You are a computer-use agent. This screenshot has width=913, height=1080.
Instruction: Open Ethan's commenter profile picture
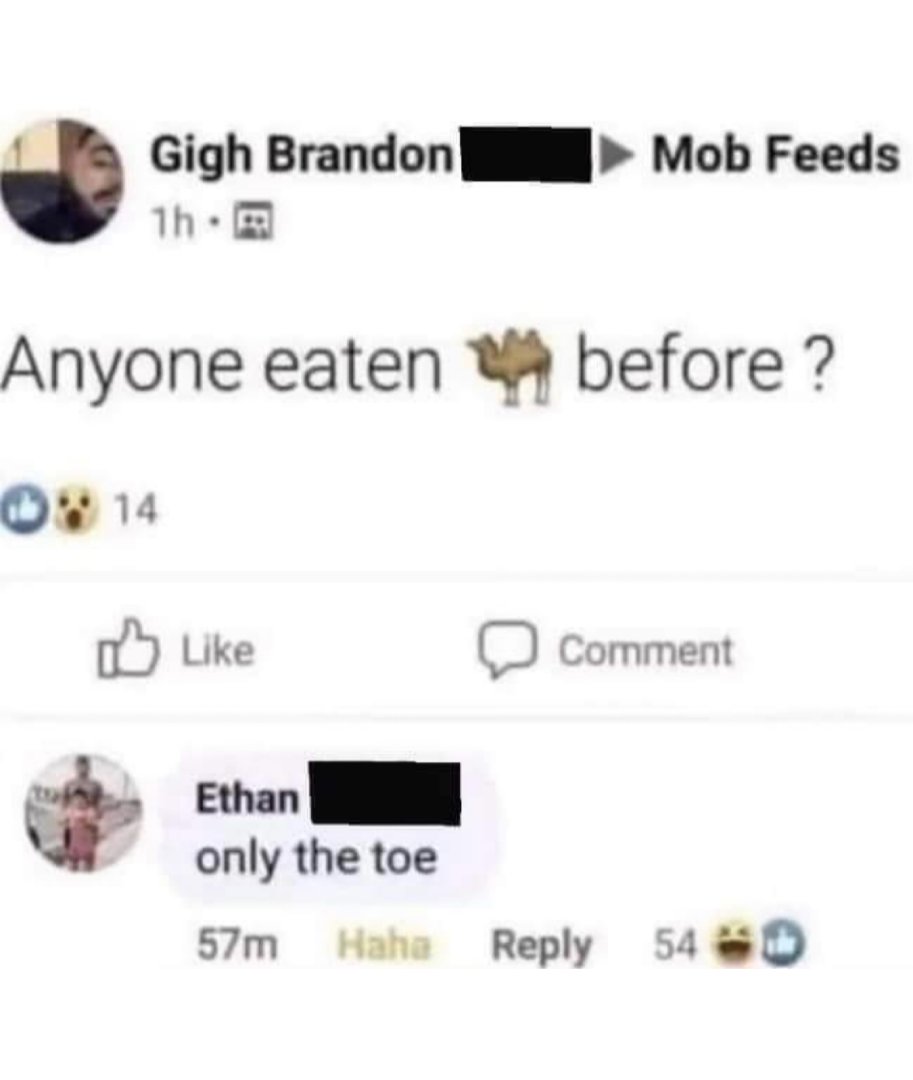[83, 813]
